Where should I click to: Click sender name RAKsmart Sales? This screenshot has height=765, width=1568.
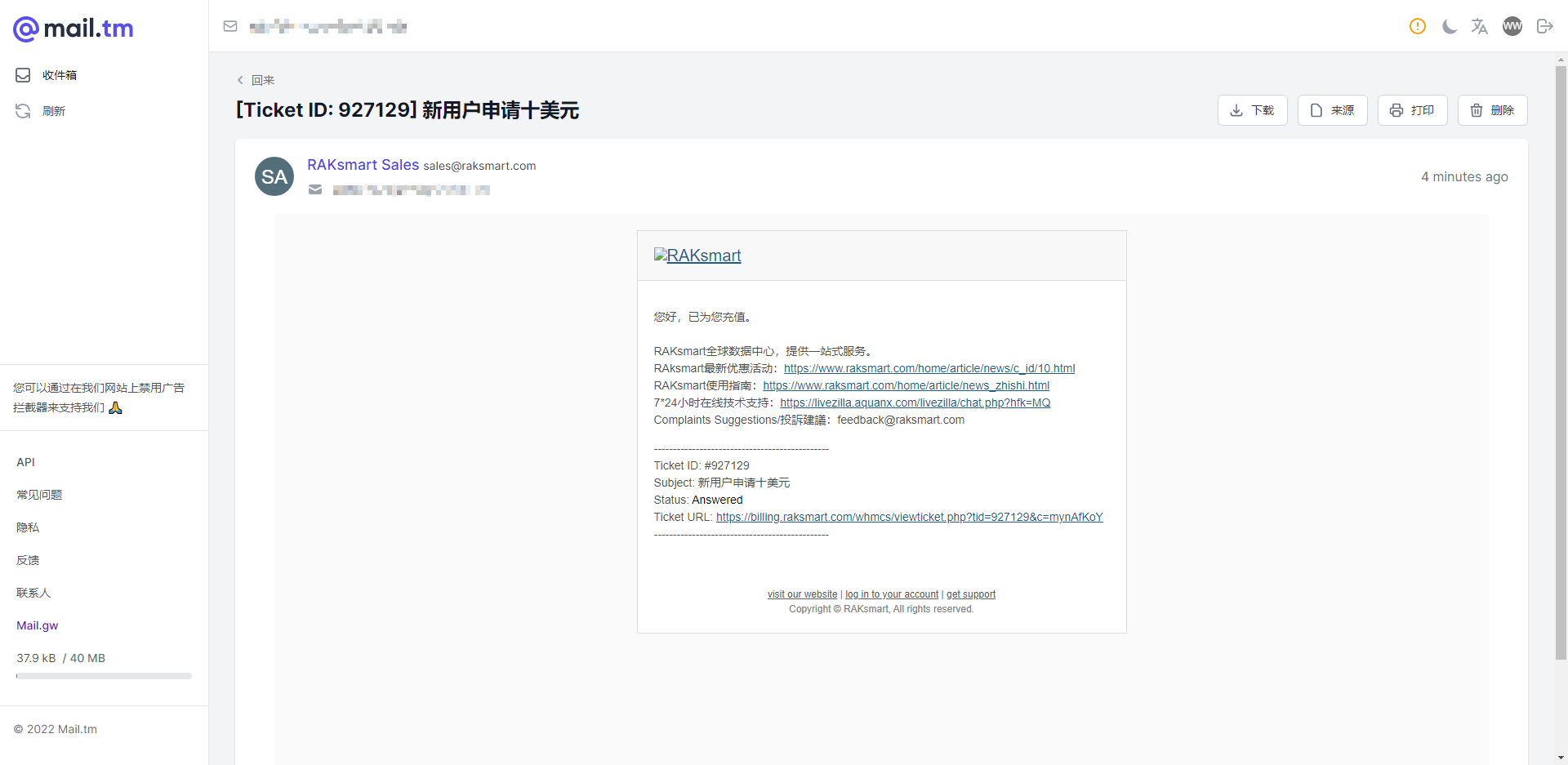(363, 165)
